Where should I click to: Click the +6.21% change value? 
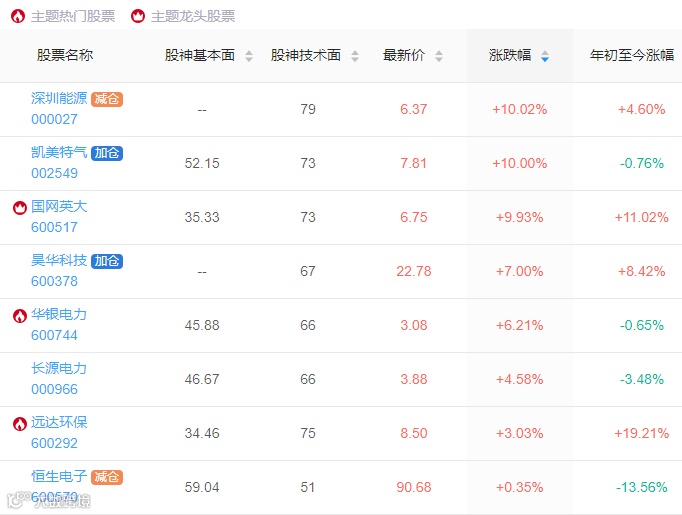pyautogui.click(x=520, y=325)
